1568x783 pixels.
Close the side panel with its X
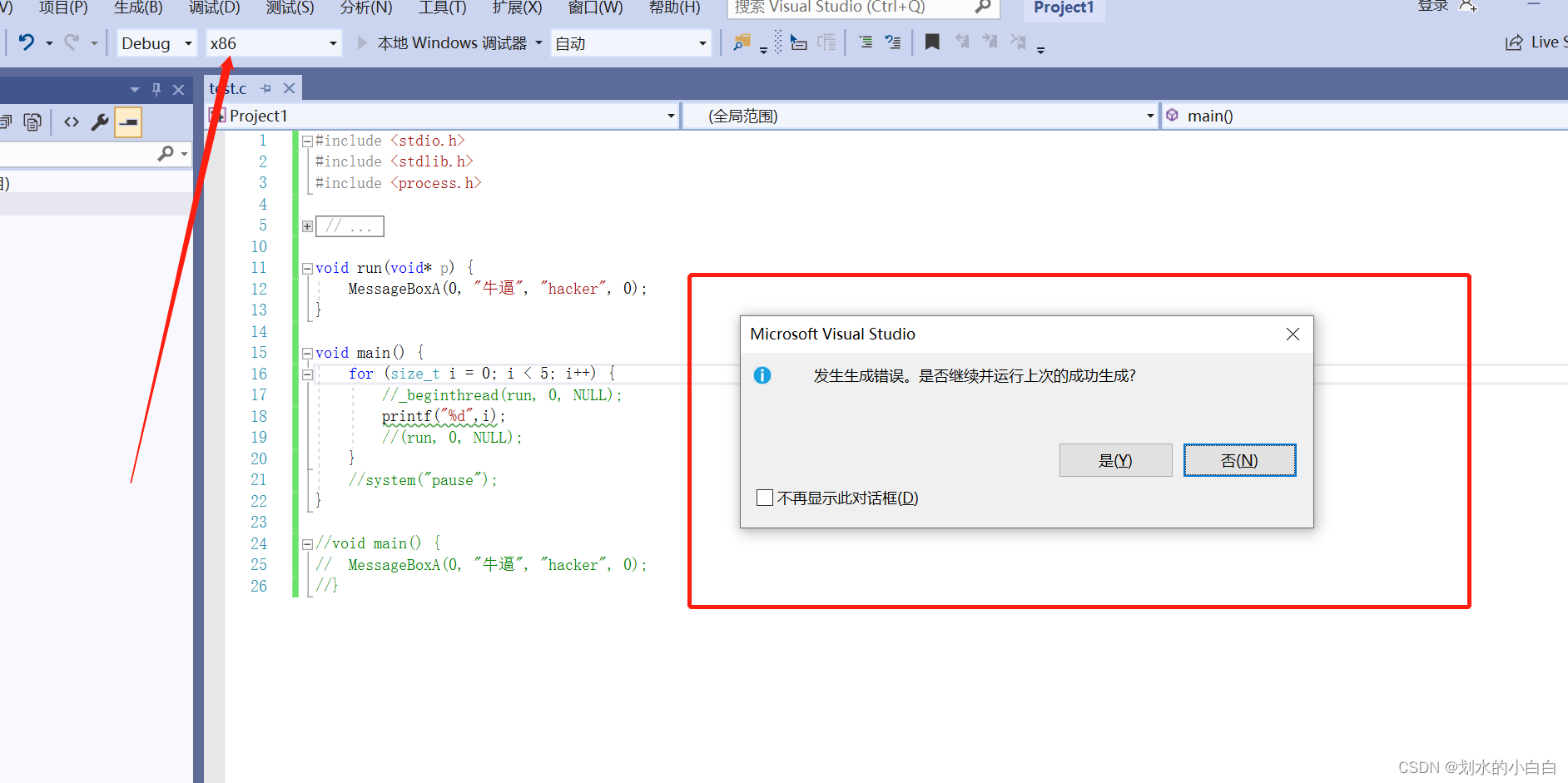pos(178,89)
